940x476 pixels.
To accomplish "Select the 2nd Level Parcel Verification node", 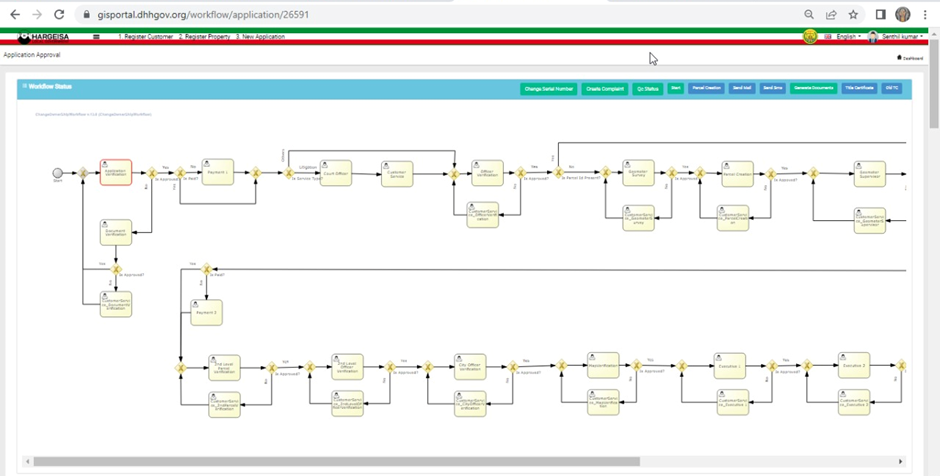I will [224, 367].
